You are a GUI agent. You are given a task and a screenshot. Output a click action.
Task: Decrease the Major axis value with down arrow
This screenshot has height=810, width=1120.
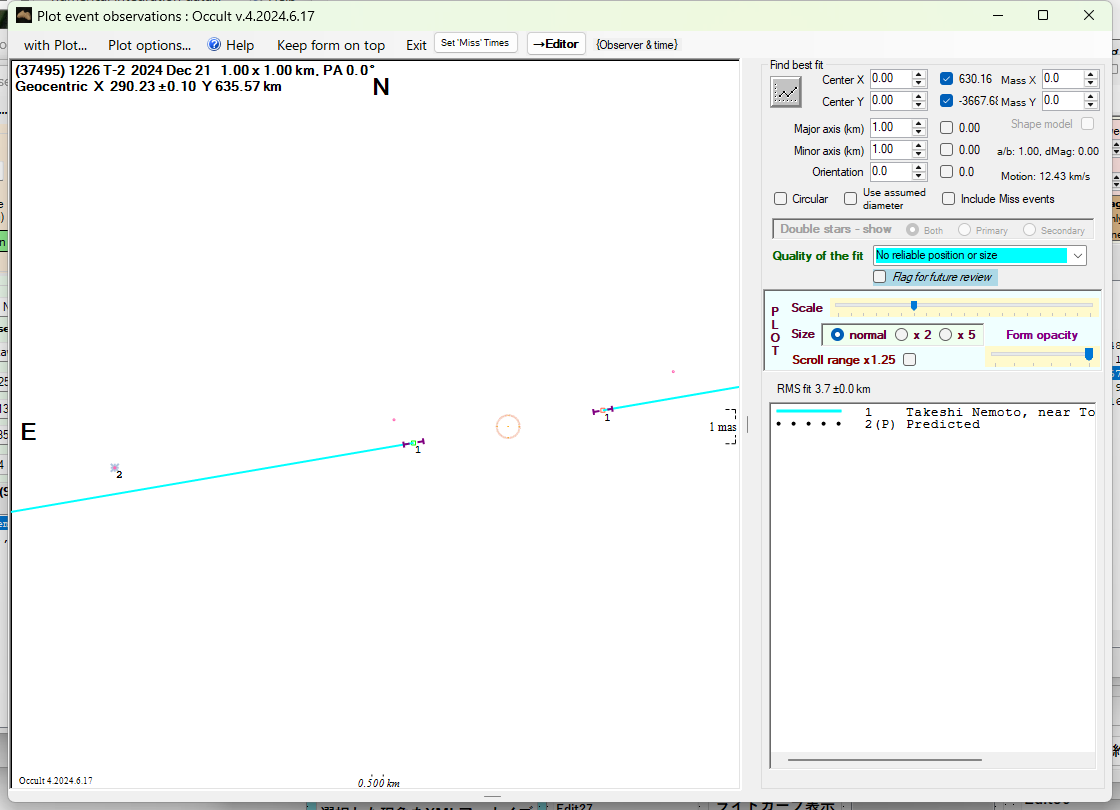click(x=919, y=132)
